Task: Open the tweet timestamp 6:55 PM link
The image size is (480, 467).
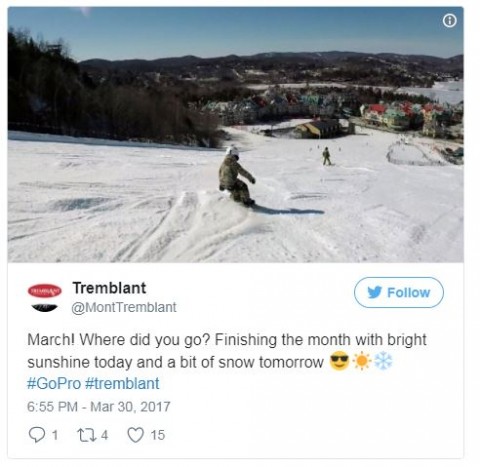Action: point(99,407)
